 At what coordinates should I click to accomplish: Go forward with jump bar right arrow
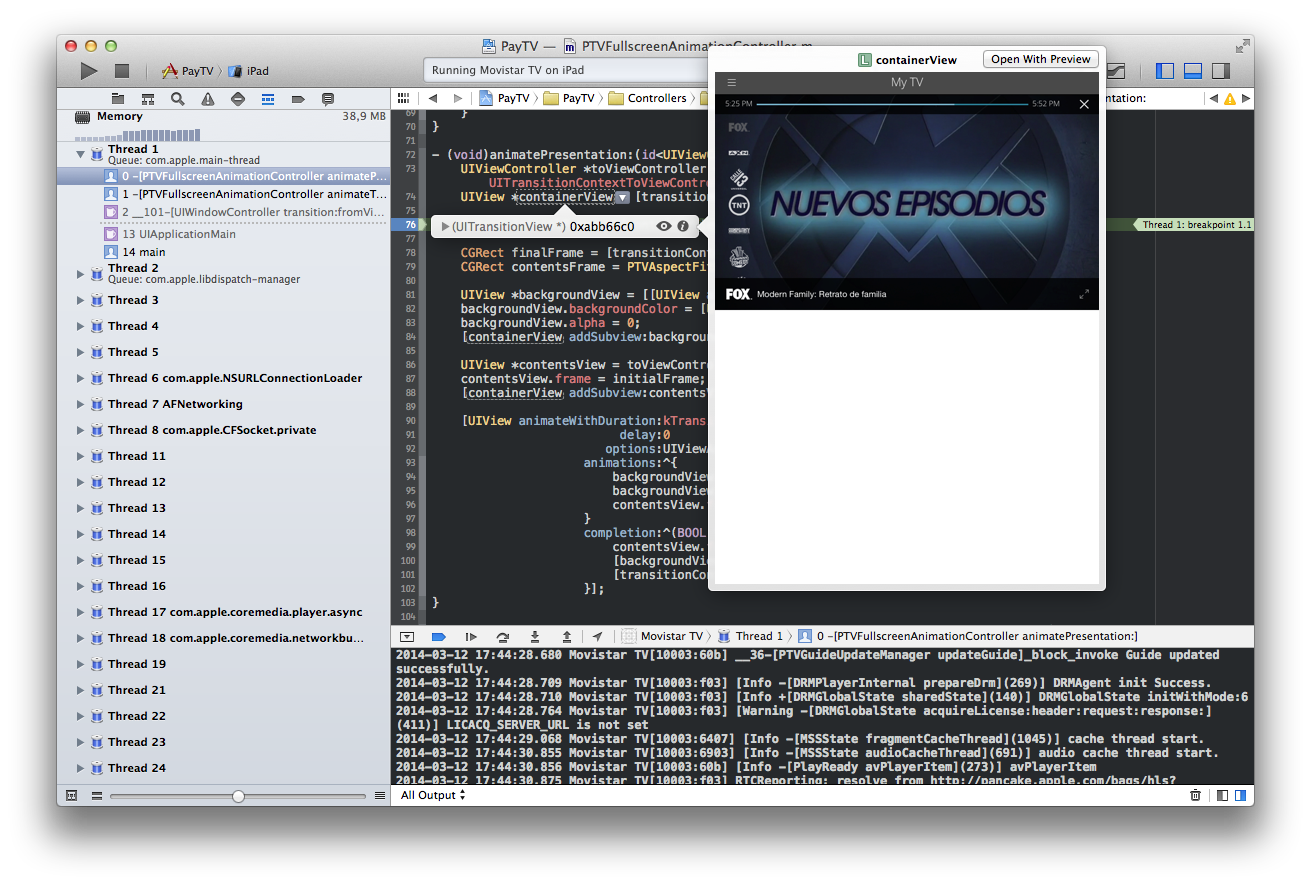pyautogui.click(x=458, y=98)
